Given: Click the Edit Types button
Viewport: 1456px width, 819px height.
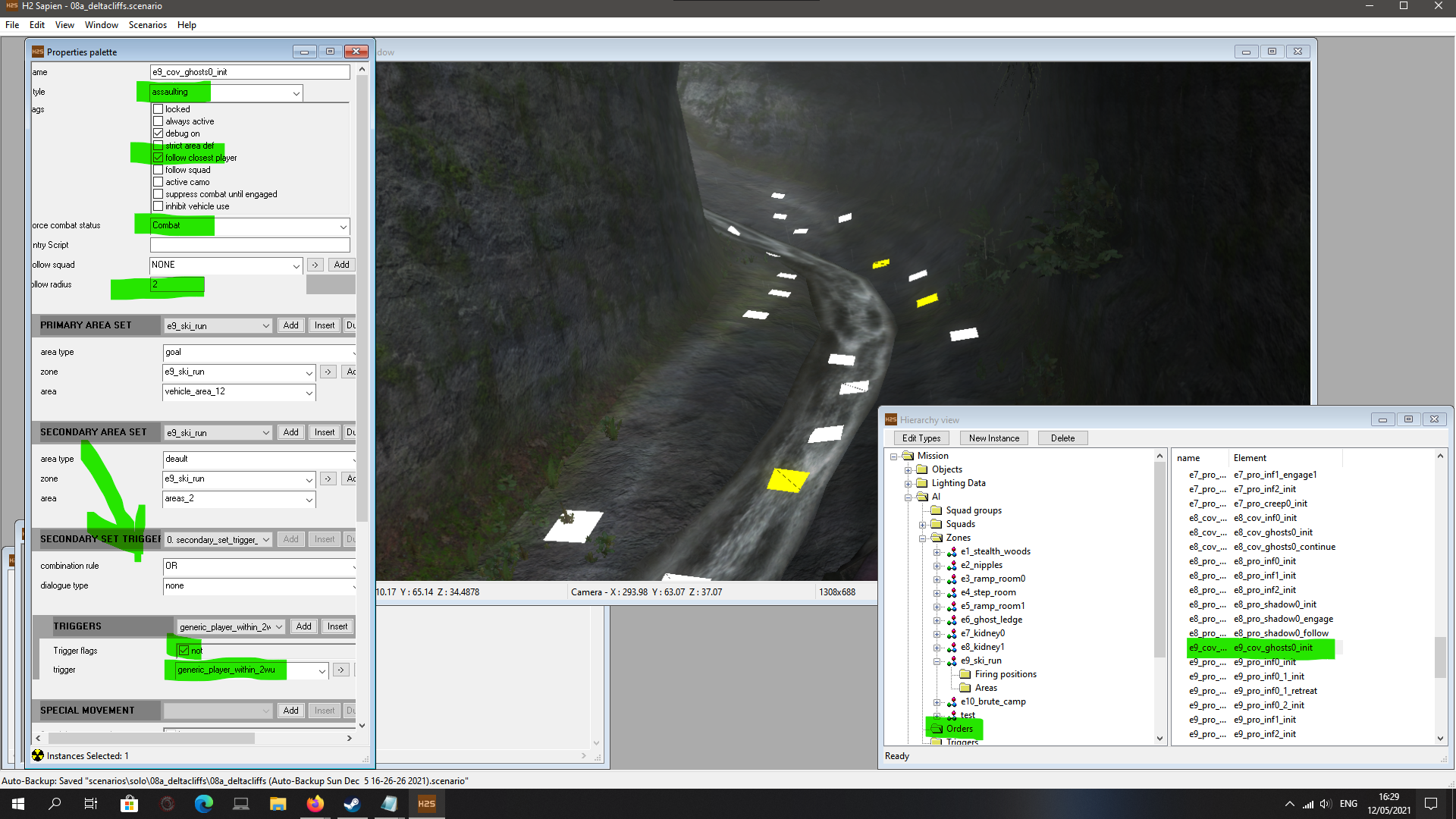Looking at the screenshot, I should 921,438.
